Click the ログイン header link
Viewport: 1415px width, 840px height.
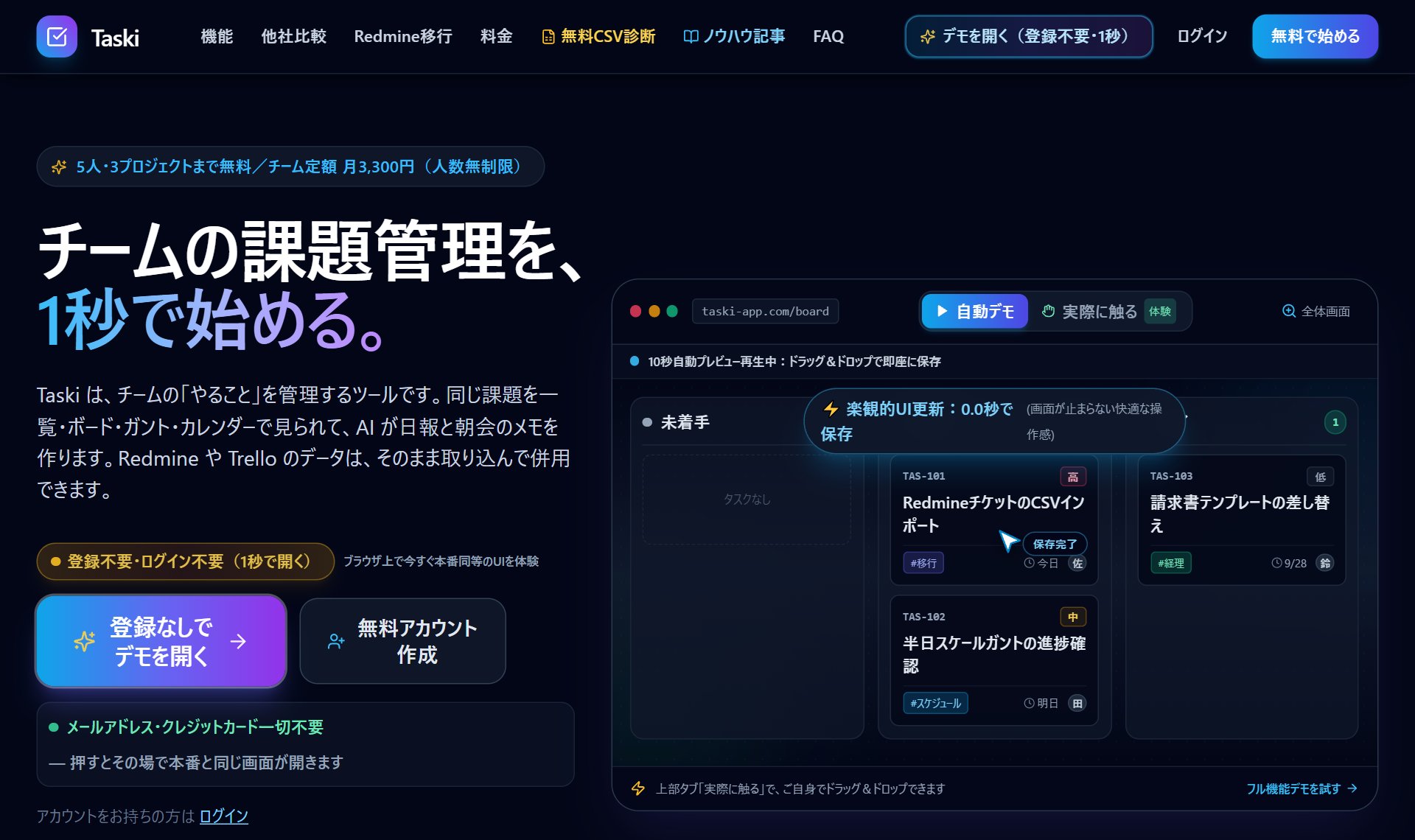1202,36
